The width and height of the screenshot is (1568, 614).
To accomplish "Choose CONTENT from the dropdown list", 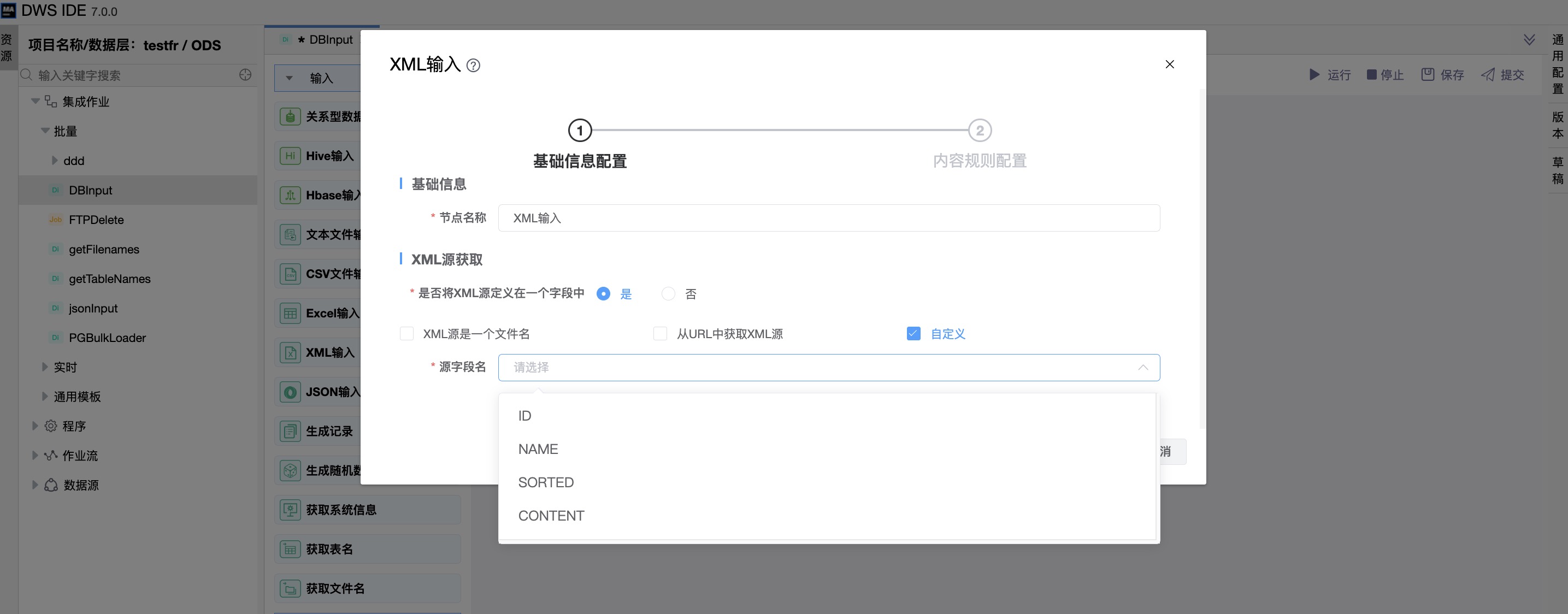I will point(551,516).
